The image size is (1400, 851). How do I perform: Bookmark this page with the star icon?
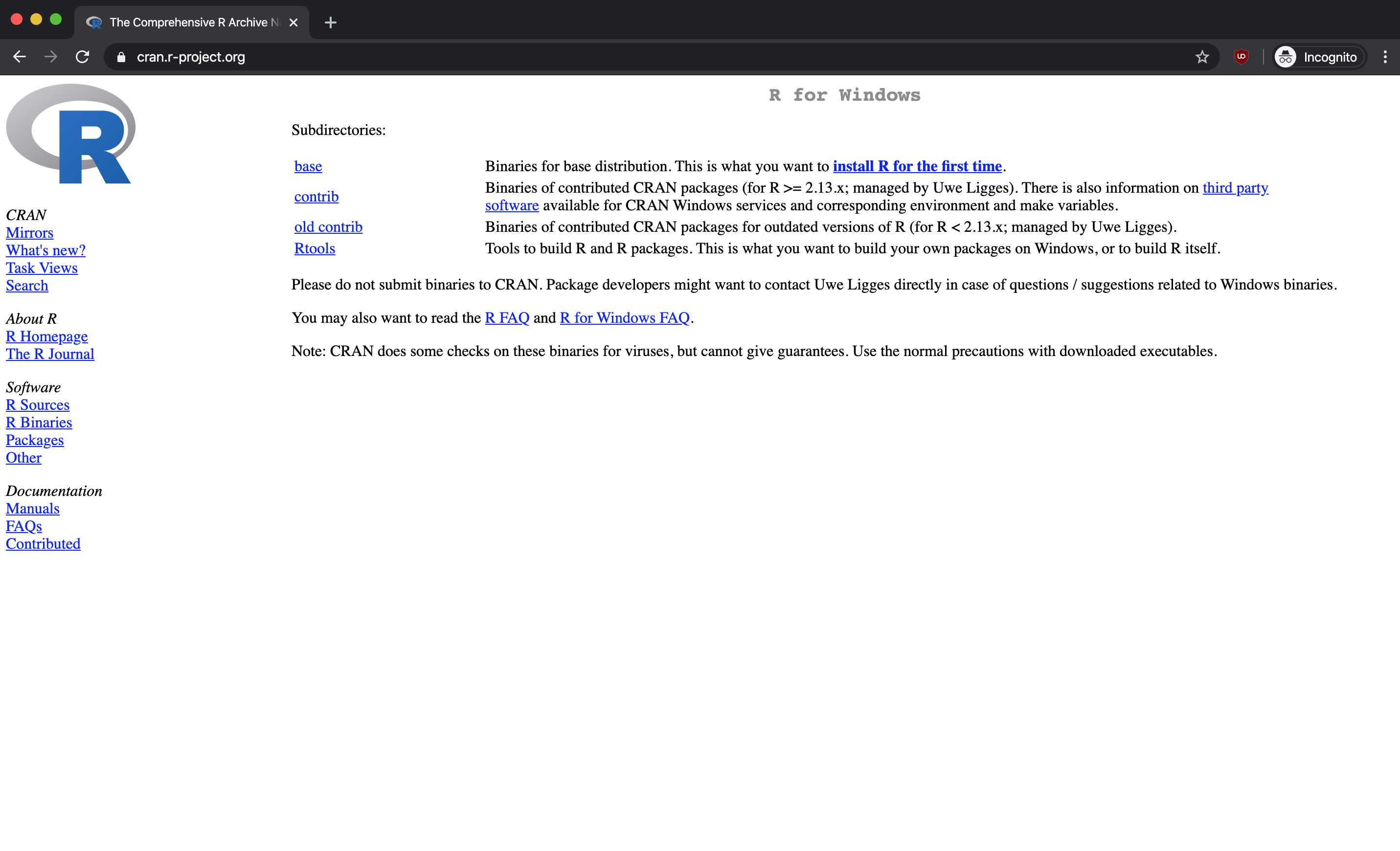(1203, 57)
